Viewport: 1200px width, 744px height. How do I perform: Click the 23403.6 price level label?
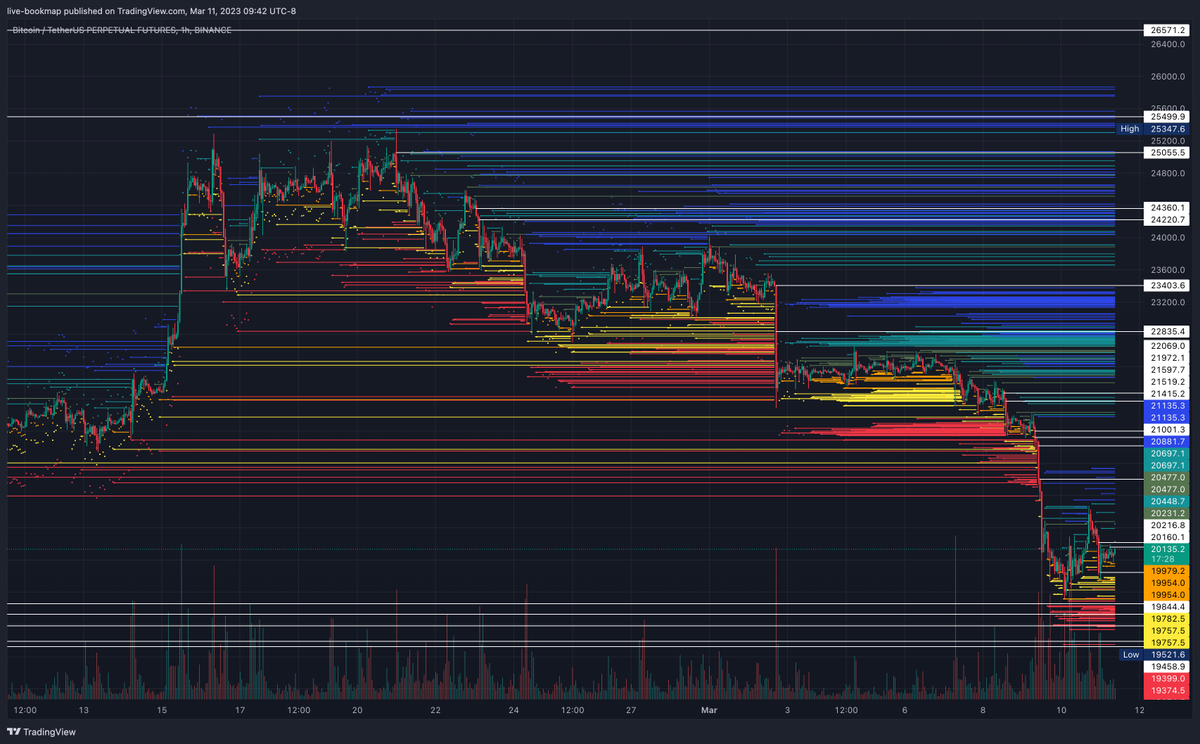1168,285
